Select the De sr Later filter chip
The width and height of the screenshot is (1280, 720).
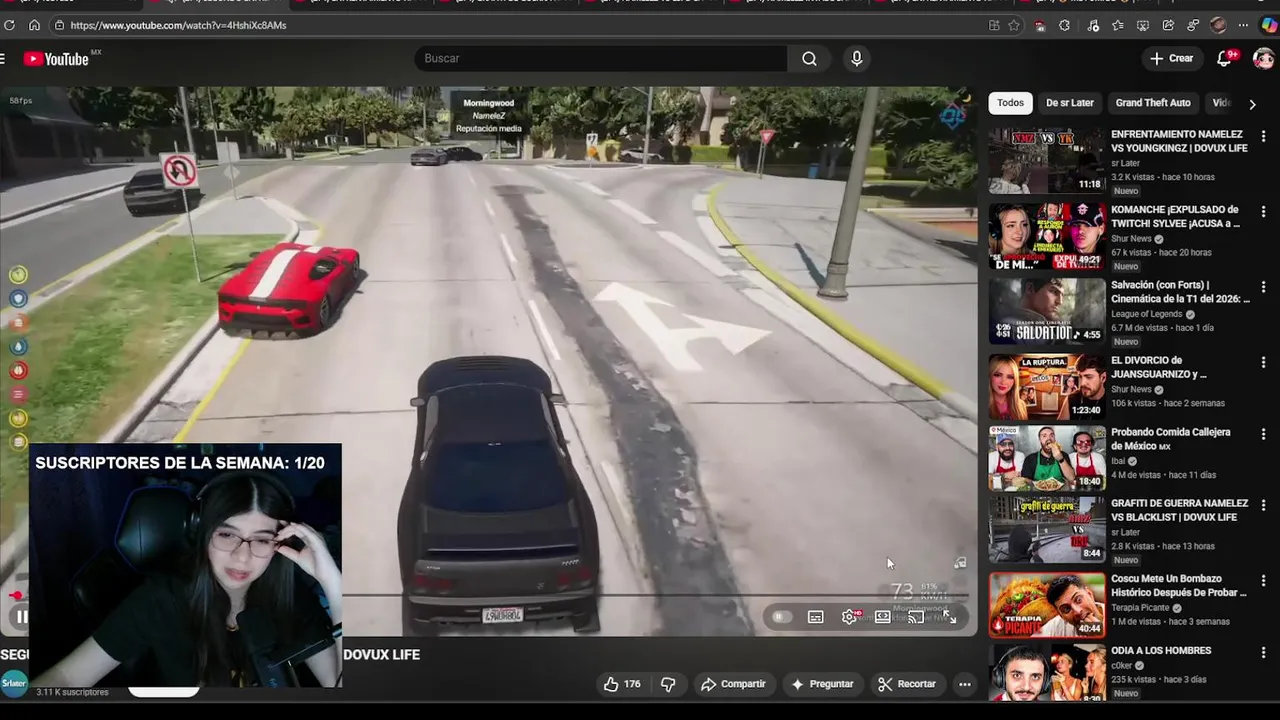pos(1069,103)
